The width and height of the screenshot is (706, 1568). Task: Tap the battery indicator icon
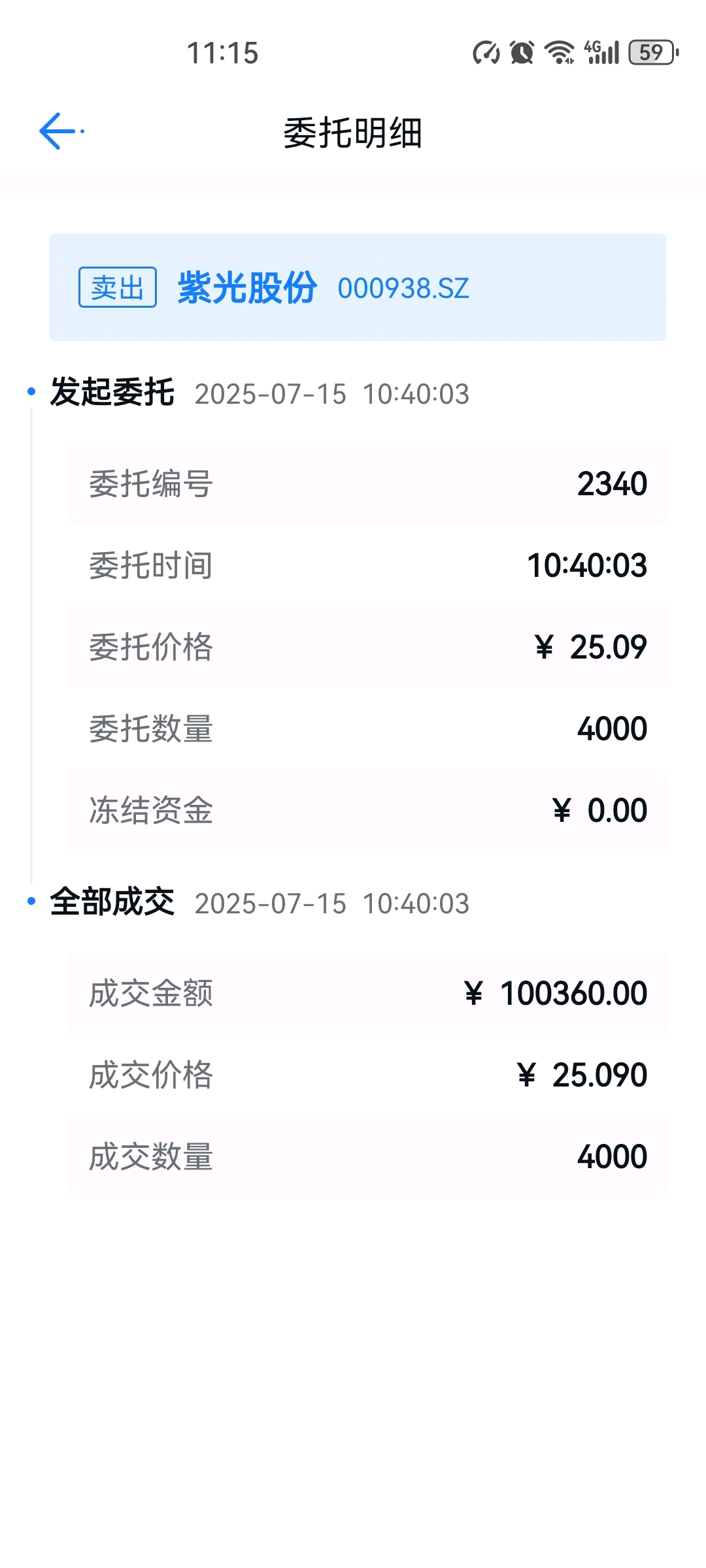[x=653, y=53]
